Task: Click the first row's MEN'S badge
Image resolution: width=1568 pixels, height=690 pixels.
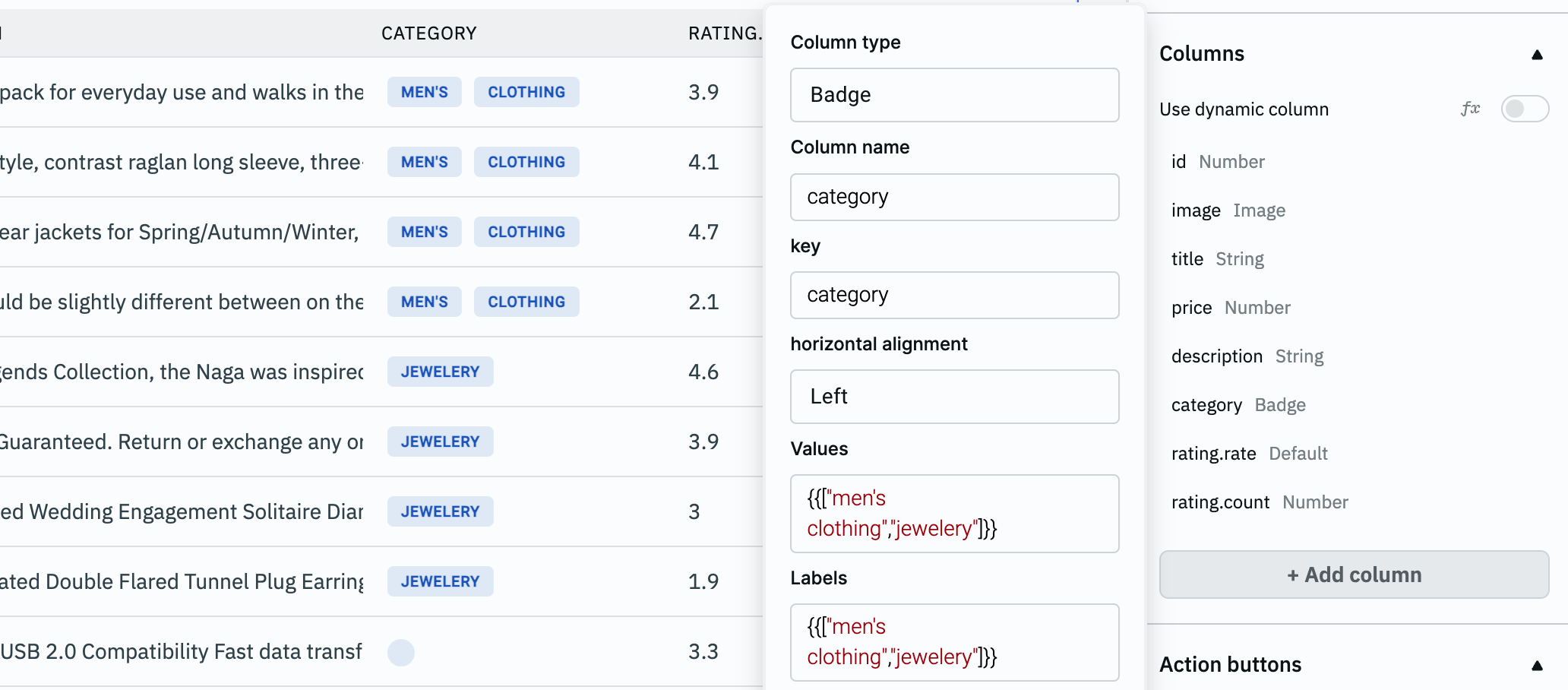Action: pyautogui.click(x=424, y=92)
